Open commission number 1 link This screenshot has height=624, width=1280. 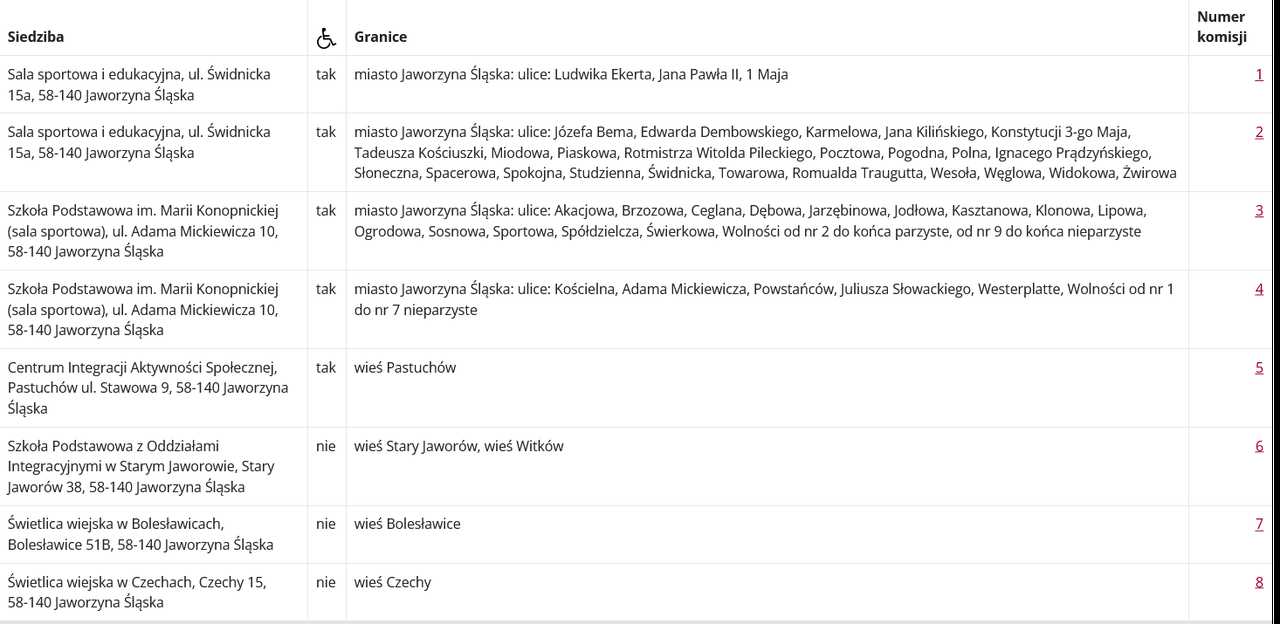1259,74
